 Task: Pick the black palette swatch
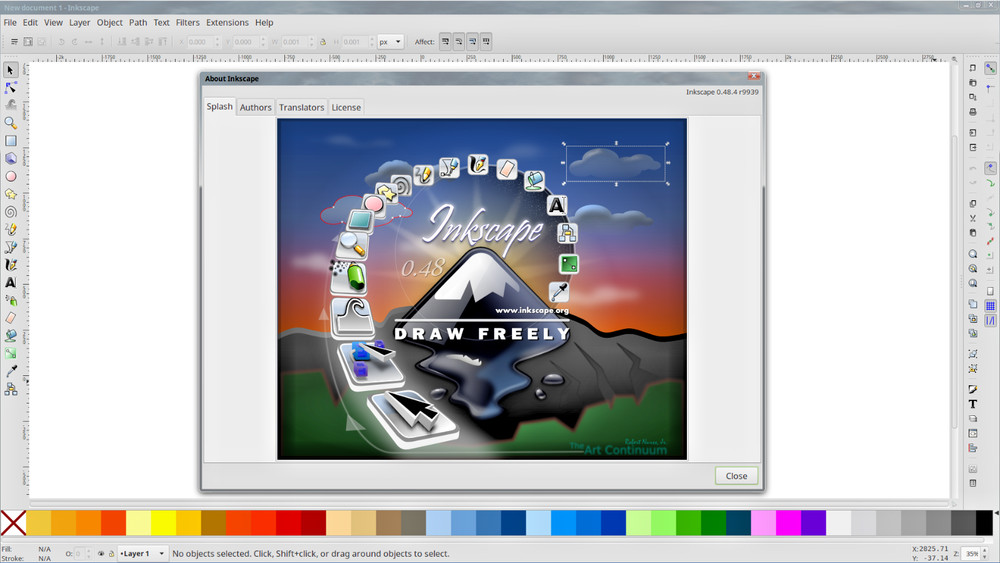click(x=984, y=523)
